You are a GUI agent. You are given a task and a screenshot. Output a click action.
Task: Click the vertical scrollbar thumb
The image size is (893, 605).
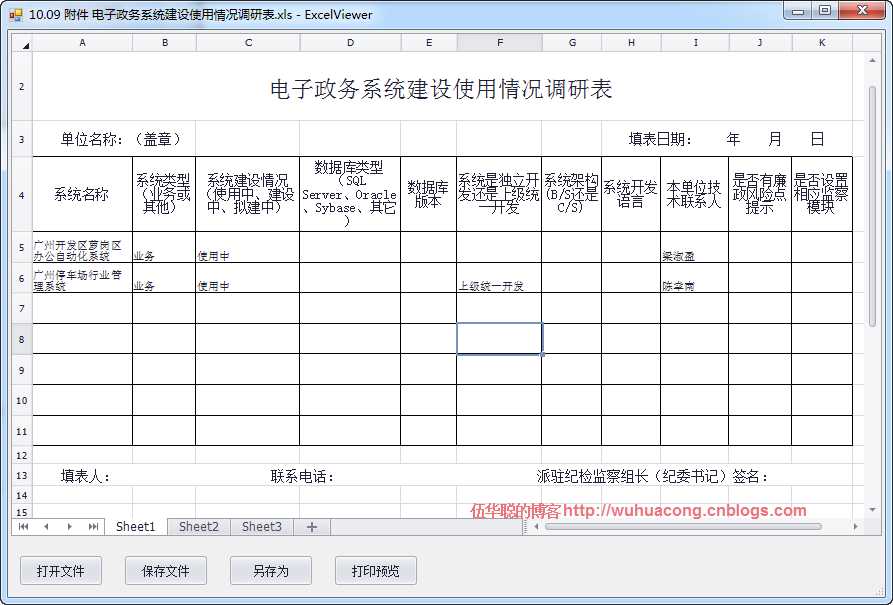(x=872, y=206)
